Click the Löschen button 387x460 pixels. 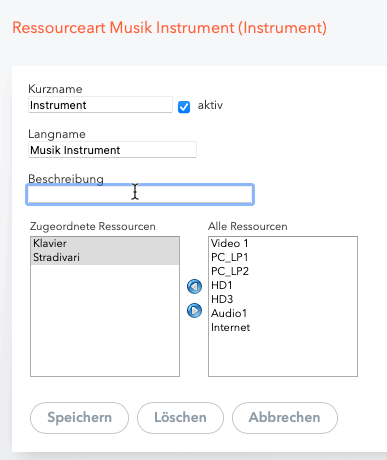pyautogui.click(x=180, y=418)
